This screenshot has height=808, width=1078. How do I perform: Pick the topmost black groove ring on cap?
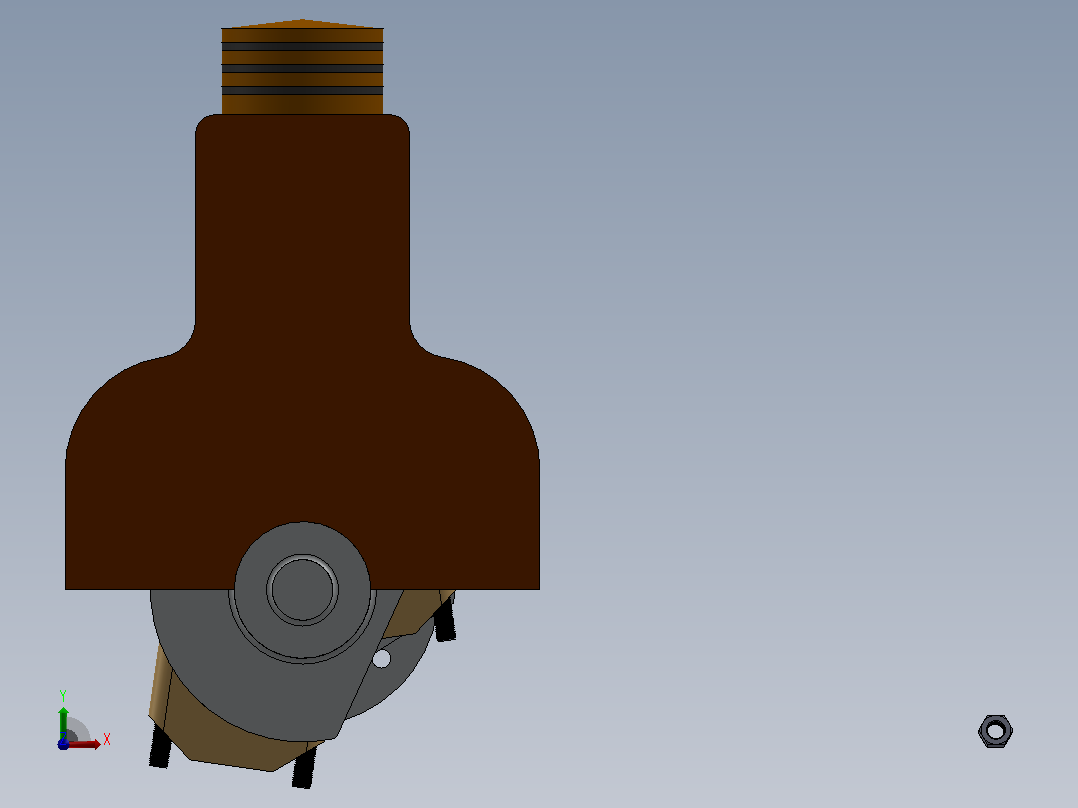pos(302,47)
